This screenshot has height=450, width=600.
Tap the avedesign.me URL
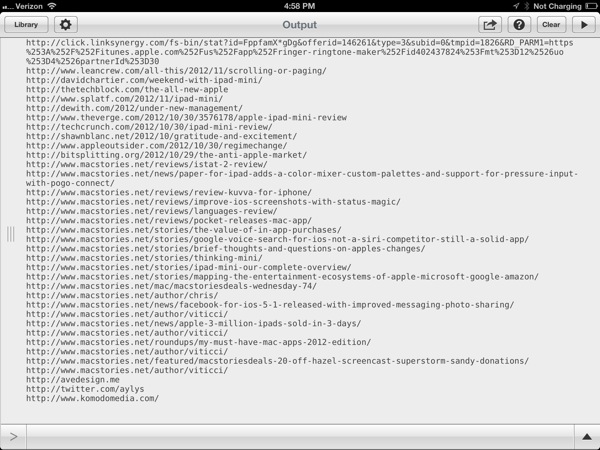(x=73, y=380)
